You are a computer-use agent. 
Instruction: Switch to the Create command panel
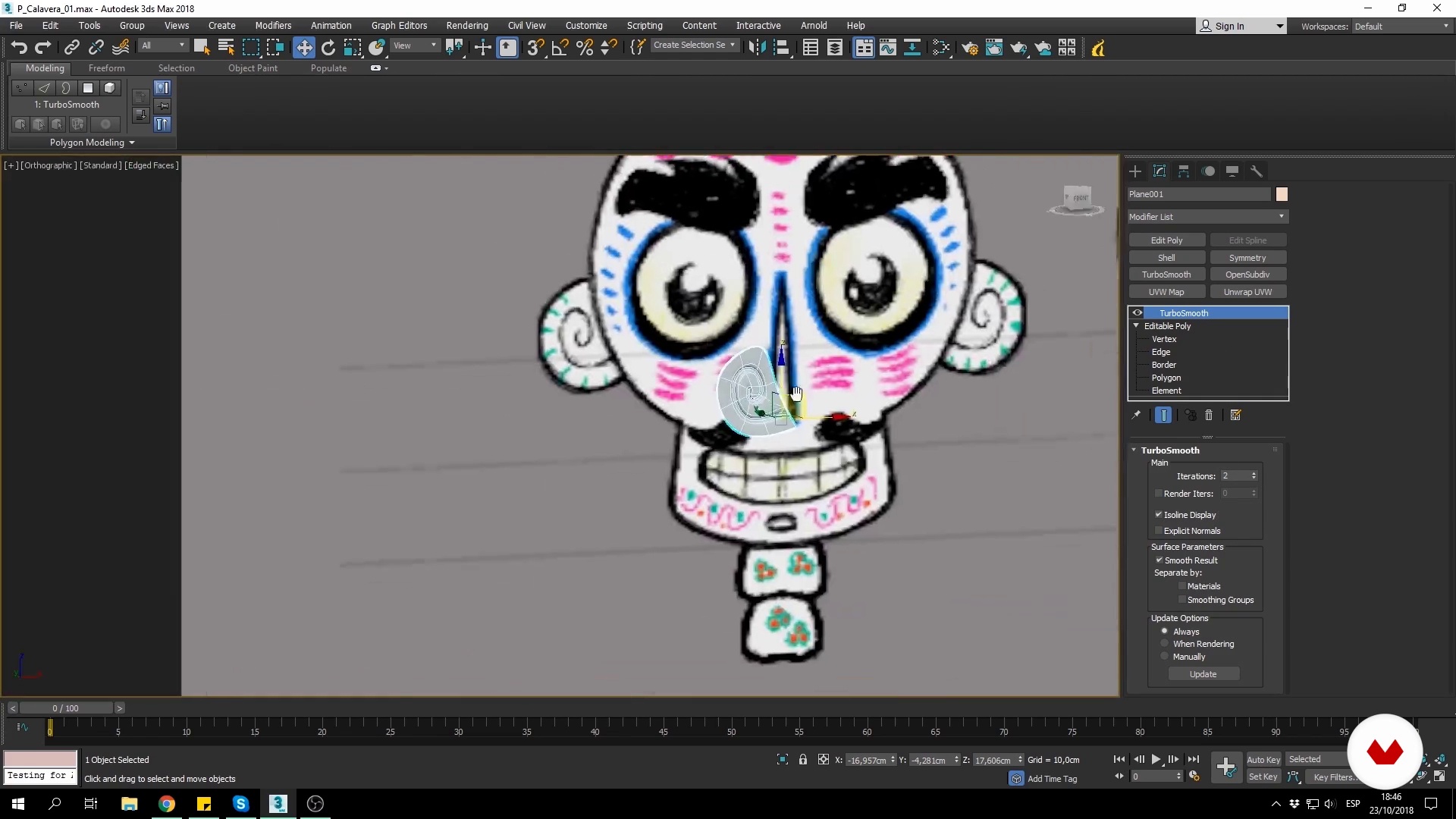(x=1135, y=171)
